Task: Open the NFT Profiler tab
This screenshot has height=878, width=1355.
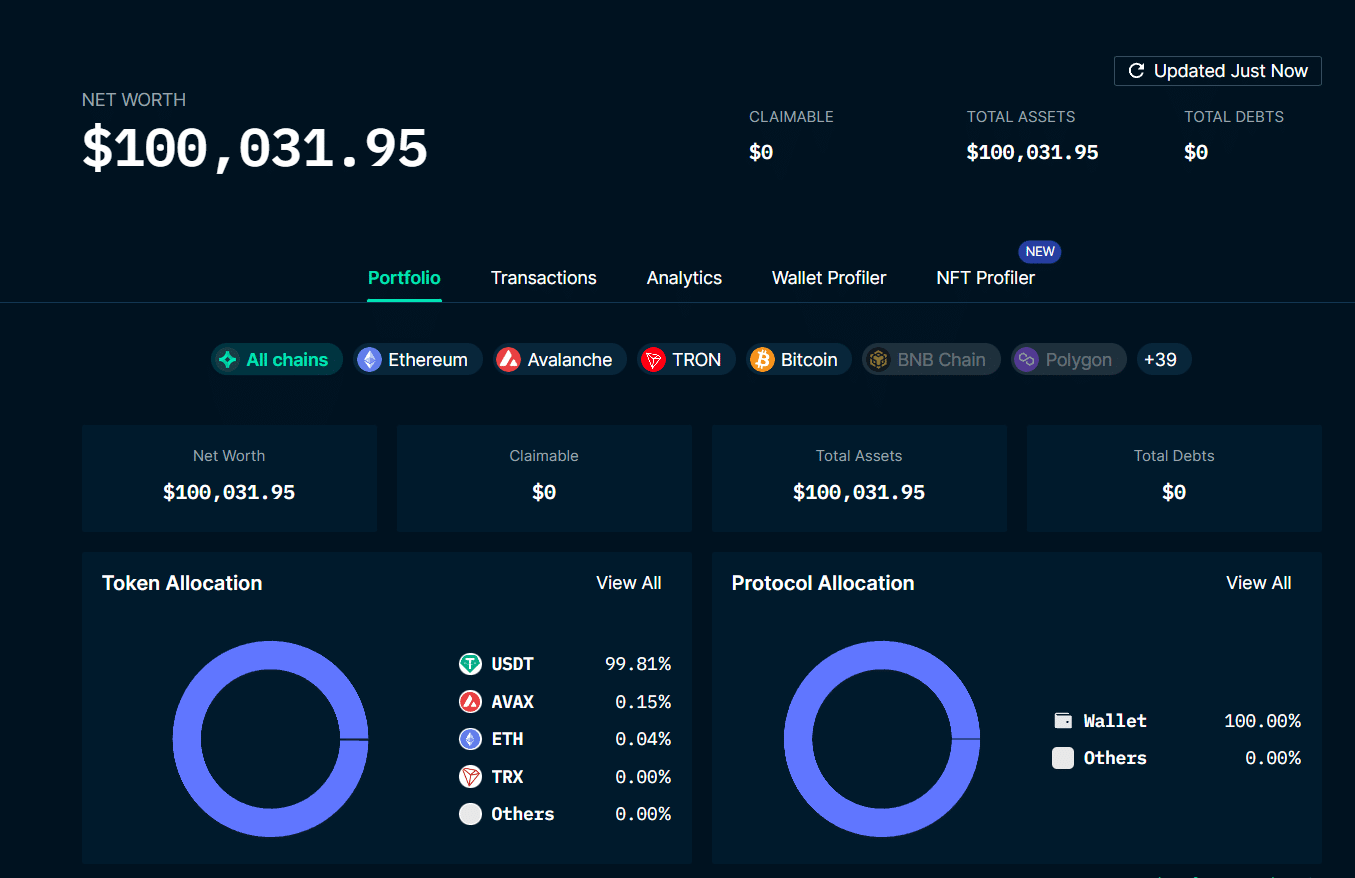Action: [x=985, y=278]
